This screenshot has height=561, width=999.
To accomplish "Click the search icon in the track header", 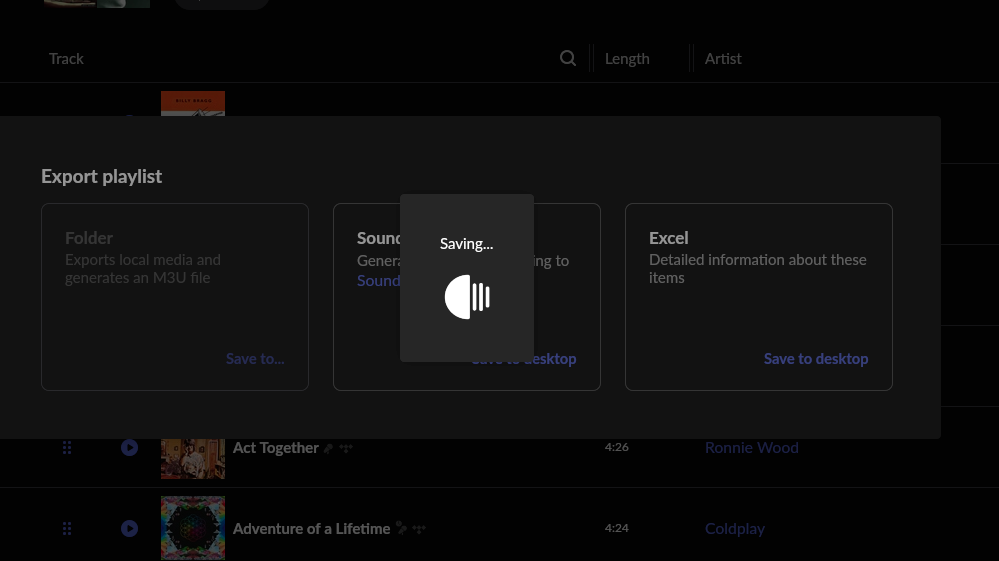I will tap(568, 59).
